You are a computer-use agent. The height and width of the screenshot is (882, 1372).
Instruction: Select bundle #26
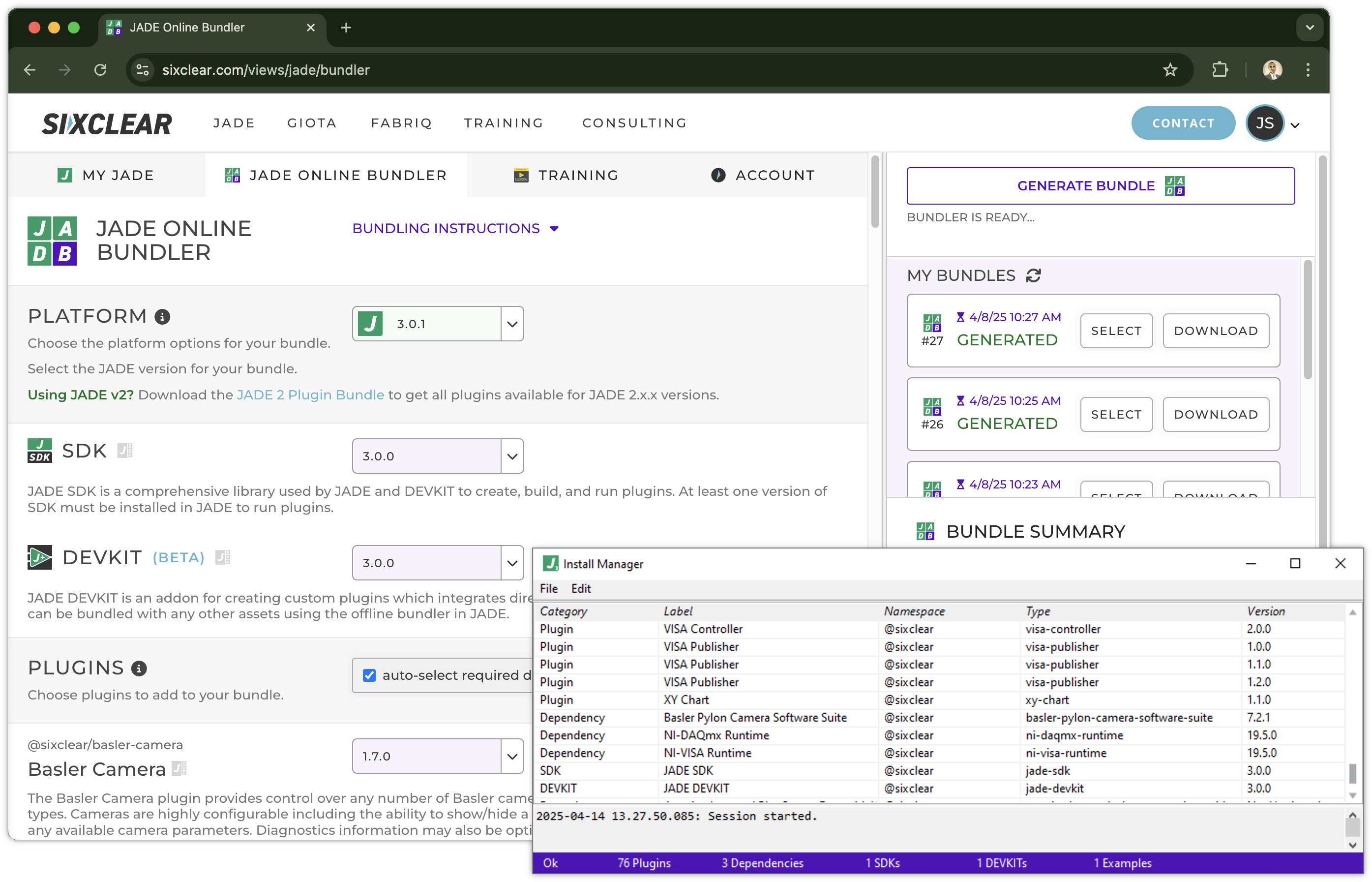click(x=1116, y=414)
